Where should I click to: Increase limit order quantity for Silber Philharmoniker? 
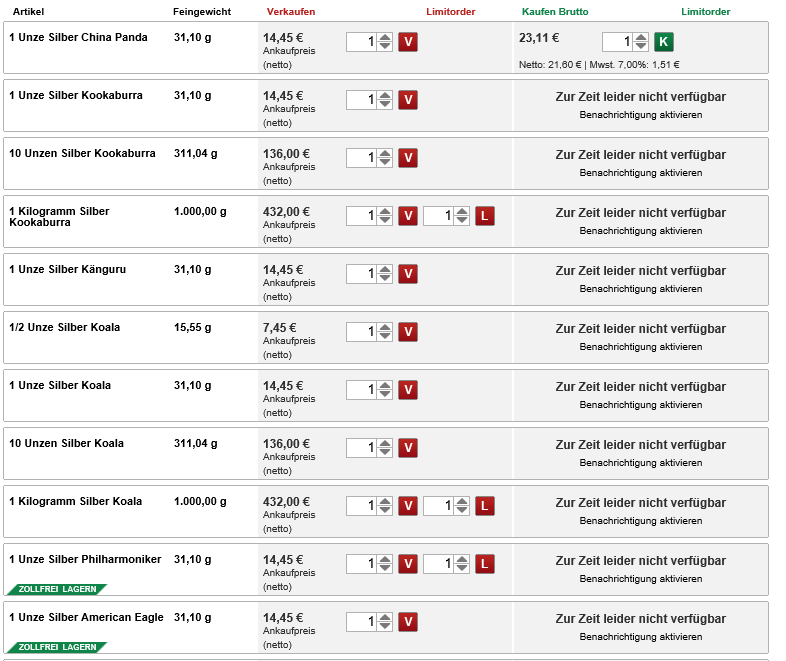[462, 559]
